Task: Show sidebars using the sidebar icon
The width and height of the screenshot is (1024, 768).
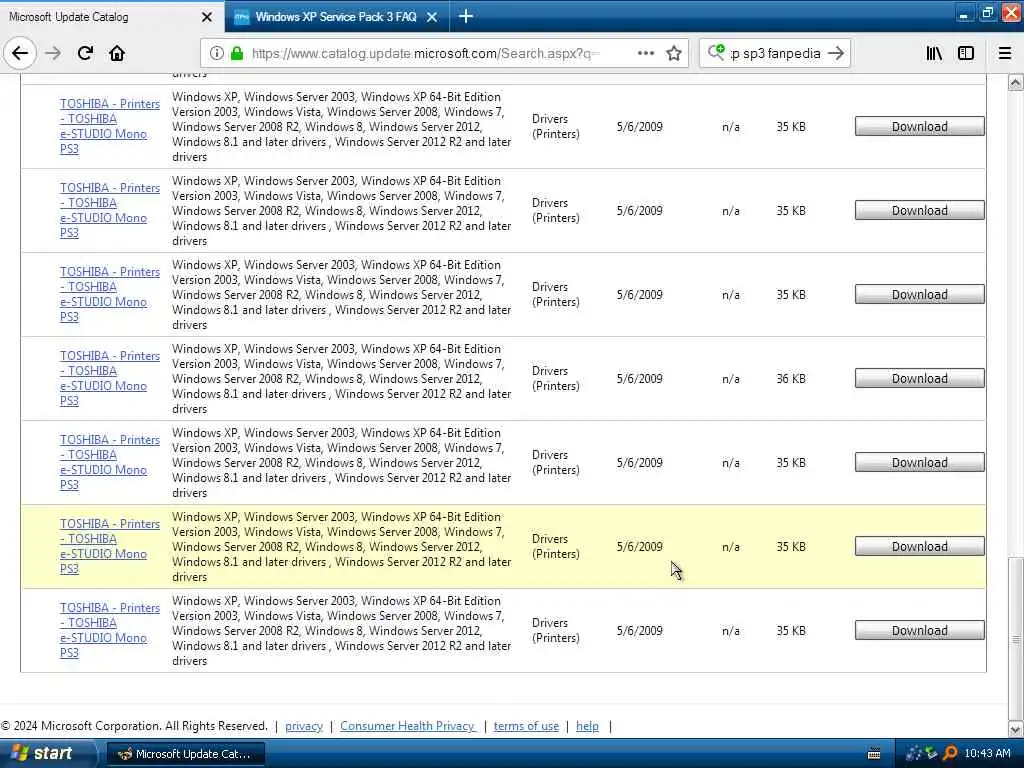Action: tap(966, 53)
